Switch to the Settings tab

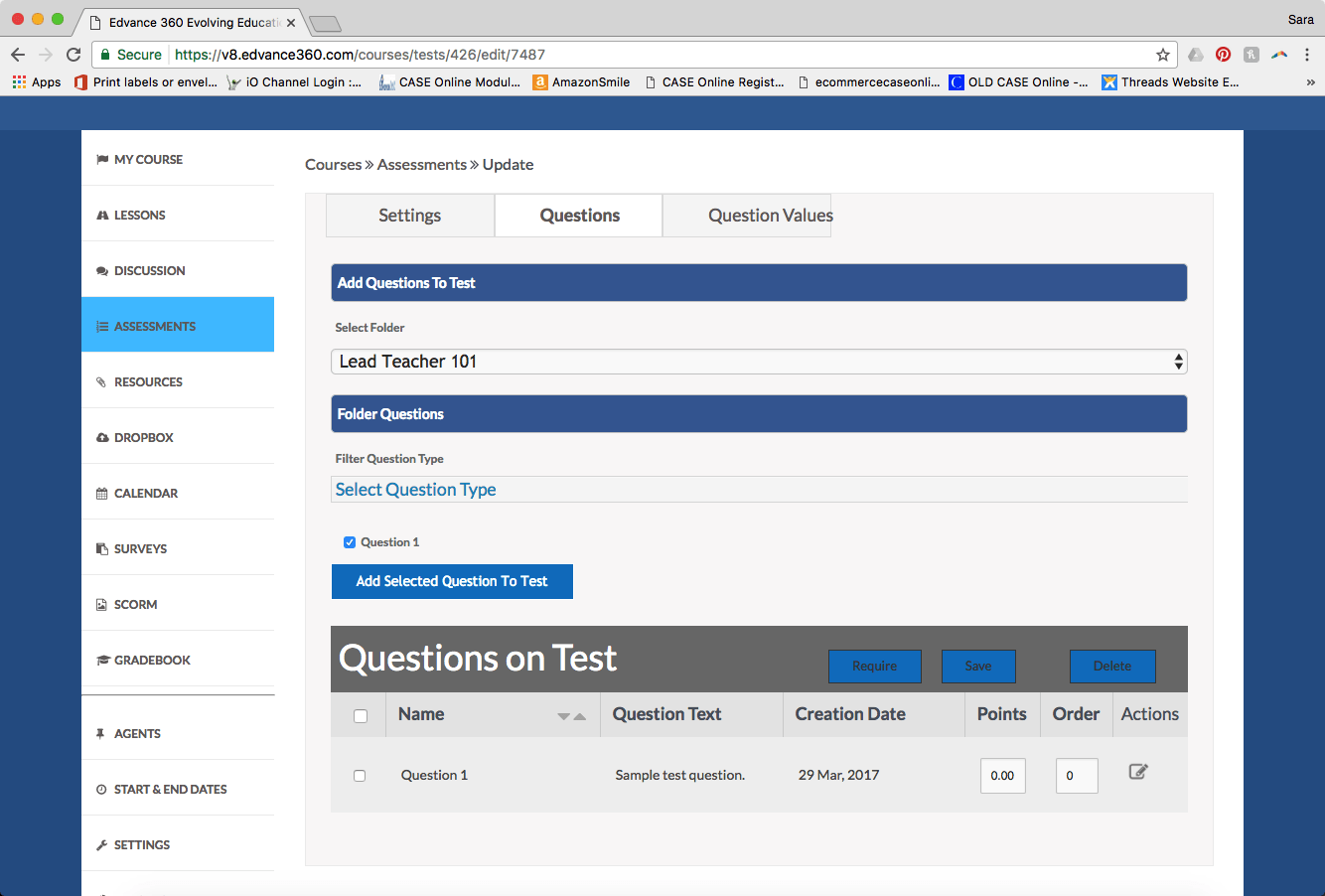pos(409,216)
